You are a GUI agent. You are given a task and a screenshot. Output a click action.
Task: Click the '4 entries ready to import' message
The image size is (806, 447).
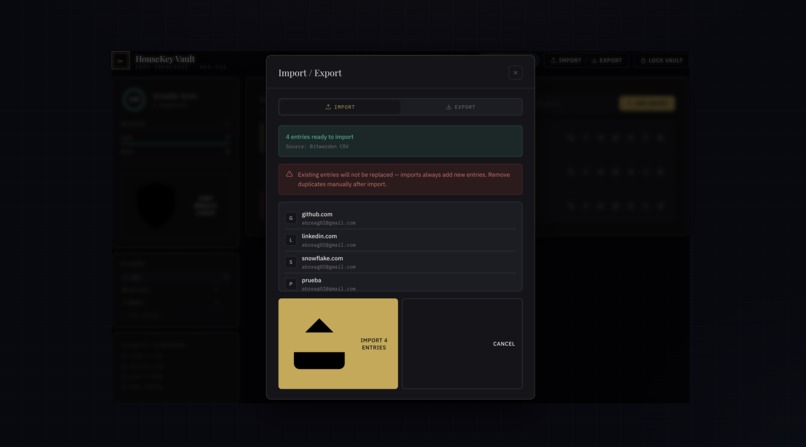[x=320, y=137]
